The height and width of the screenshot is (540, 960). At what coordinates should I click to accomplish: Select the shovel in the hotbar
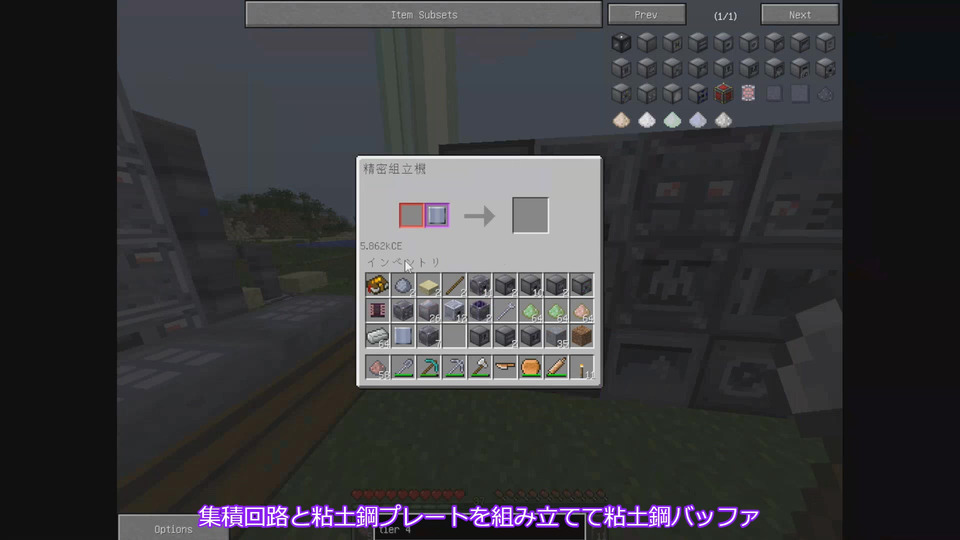[x=403, y=367]
